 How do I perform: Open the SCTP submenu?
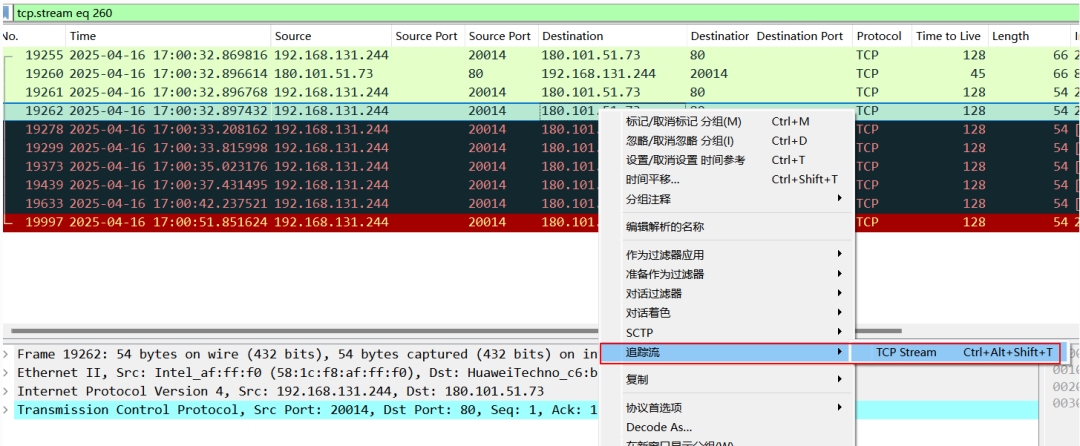point(726,332)
